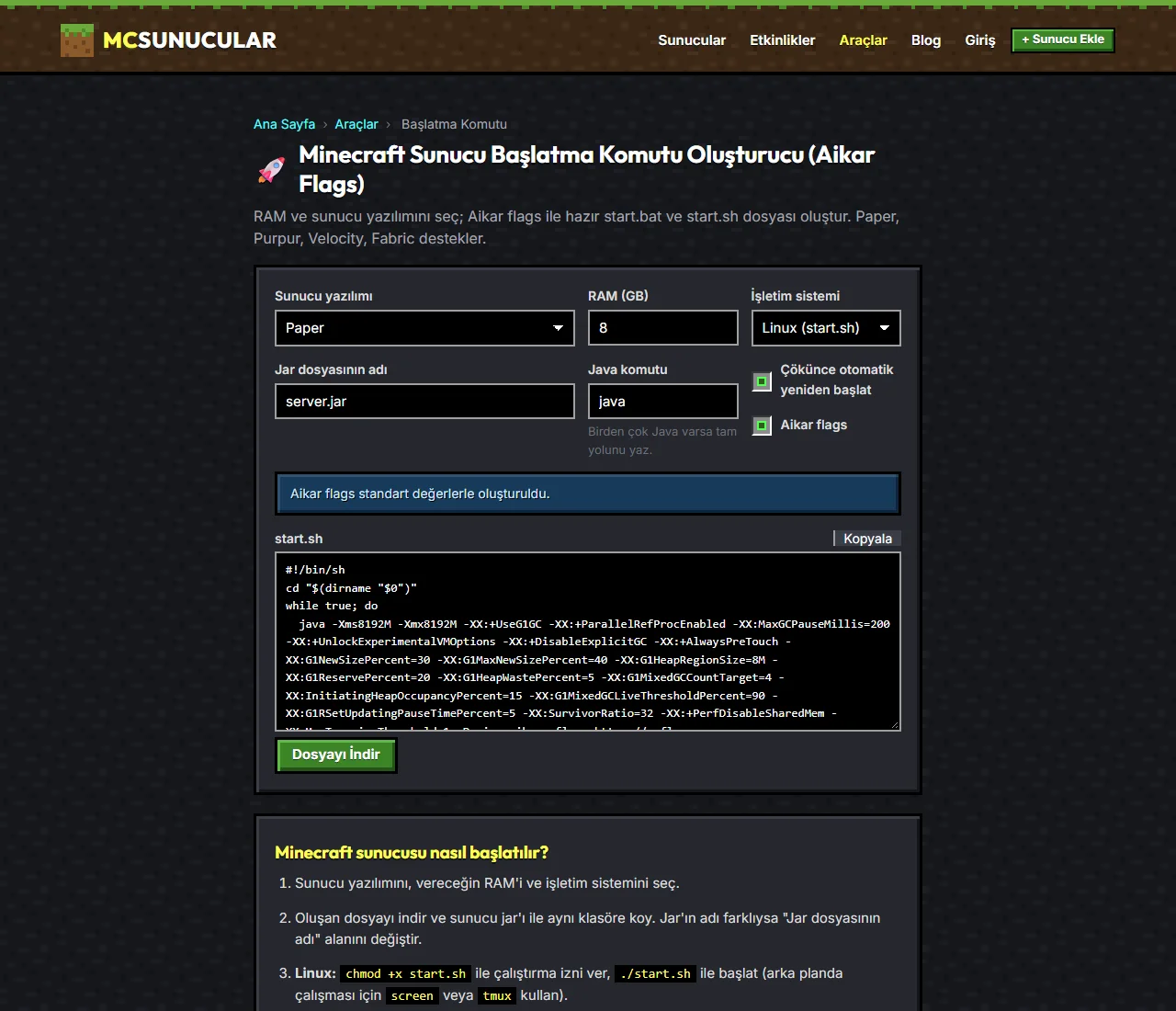Open the Araçlar navigation item
This screenshot has width=1176, height=1011.
pos(864,40)
